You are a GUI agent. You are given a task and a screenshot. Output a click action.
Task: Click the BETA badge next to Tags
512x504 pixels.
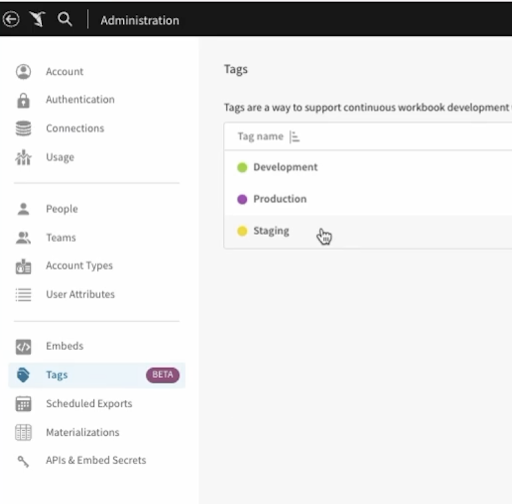click(163, 375)
